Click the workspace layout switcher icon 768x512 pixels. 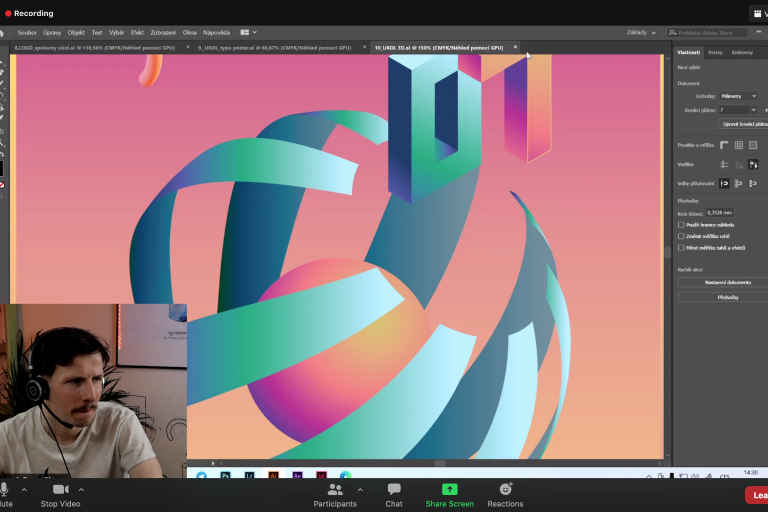(246, 32)
